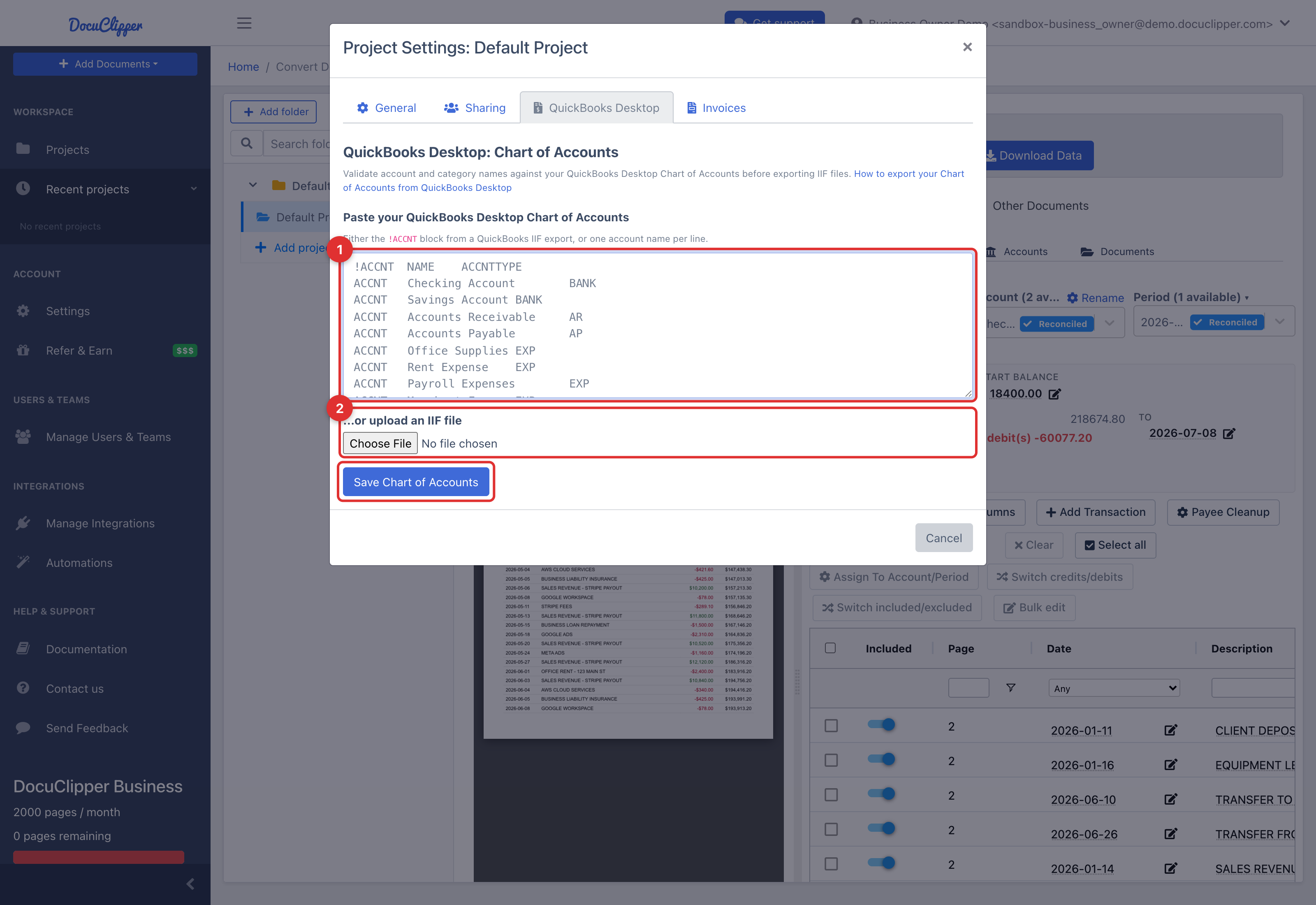This screenshot has width=1316, height=905.
Task: Open Projects in the sidebar
Action: (x=67, y=150)
